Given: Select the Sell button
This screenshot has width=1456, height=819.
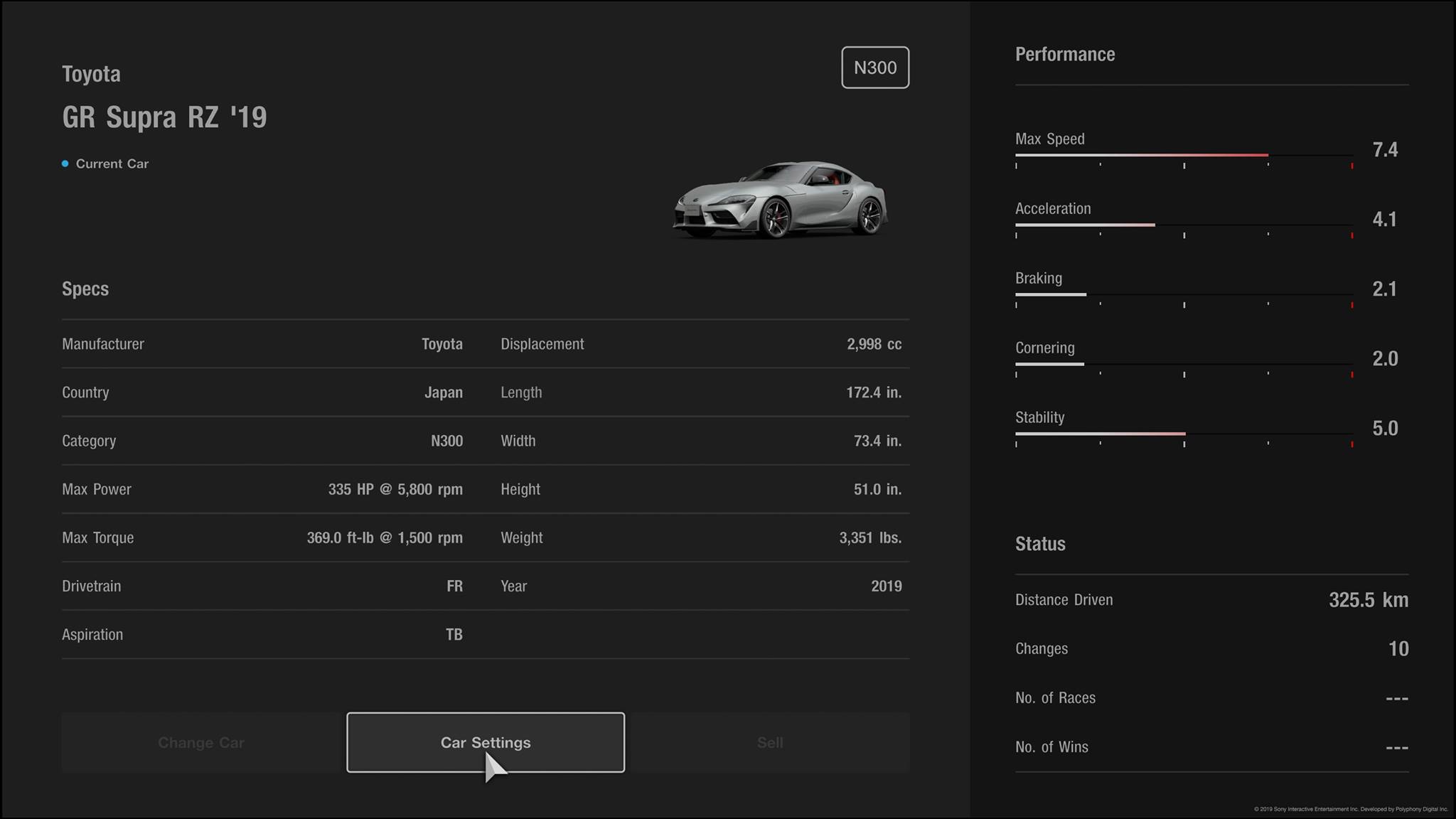Looking at the screenshot, I should point(770,742).
